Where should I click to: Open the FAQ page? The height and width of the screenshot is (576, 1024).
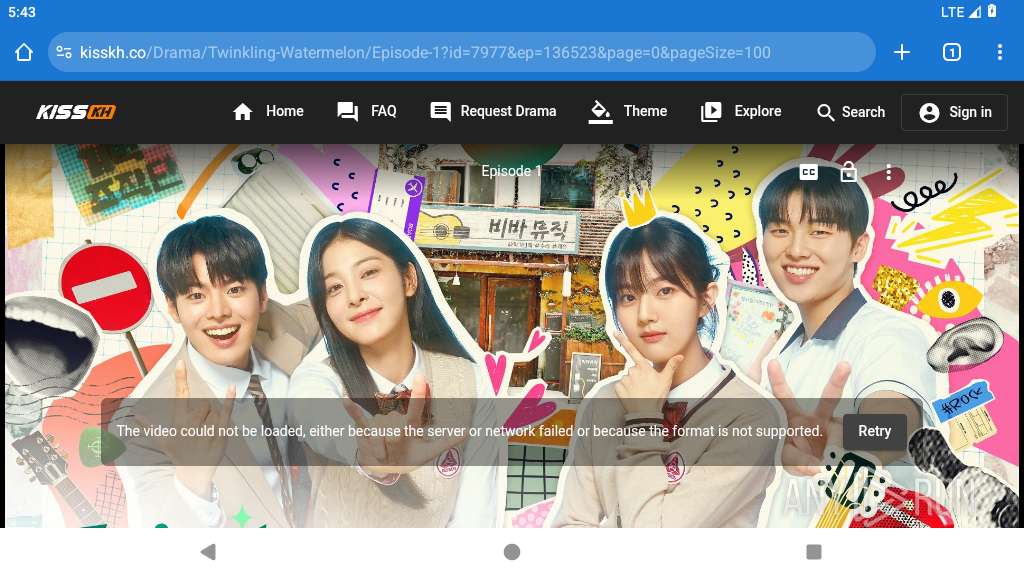366,112
